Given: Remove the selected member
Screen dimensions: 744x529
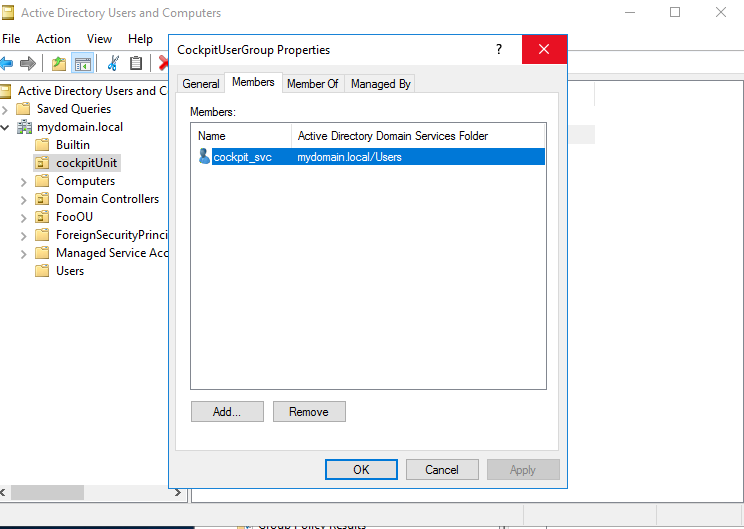Looking at the screenshot, I should point(309,411).
